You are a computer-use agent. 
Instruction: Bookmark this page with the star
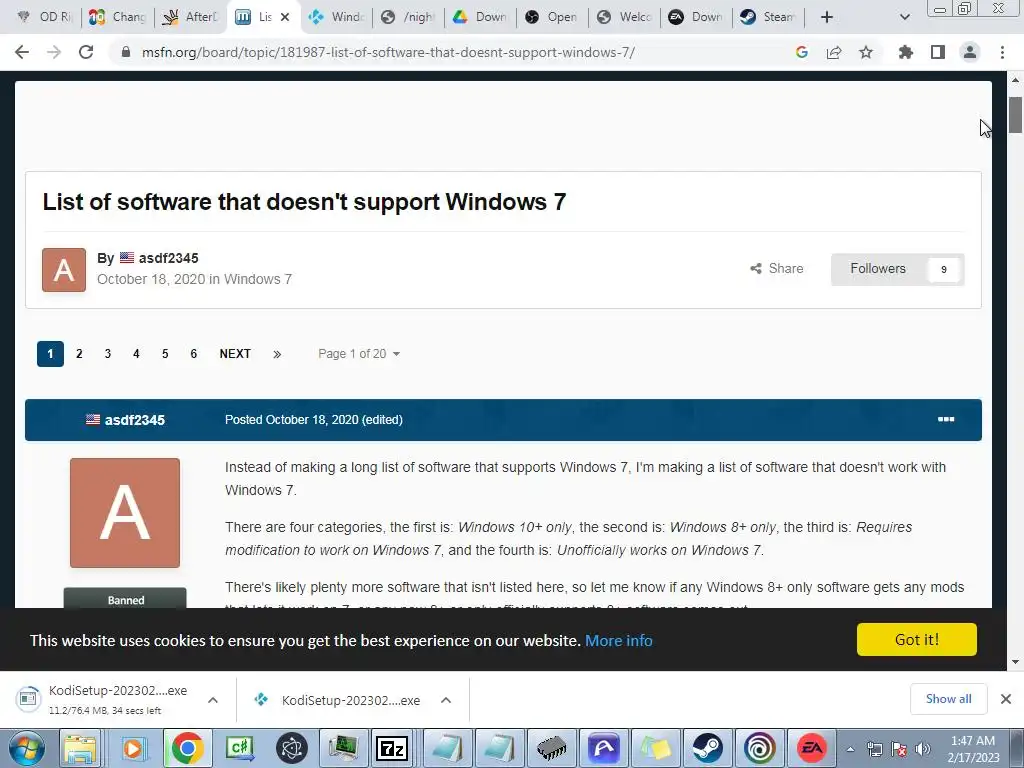[x=866, y=52]
